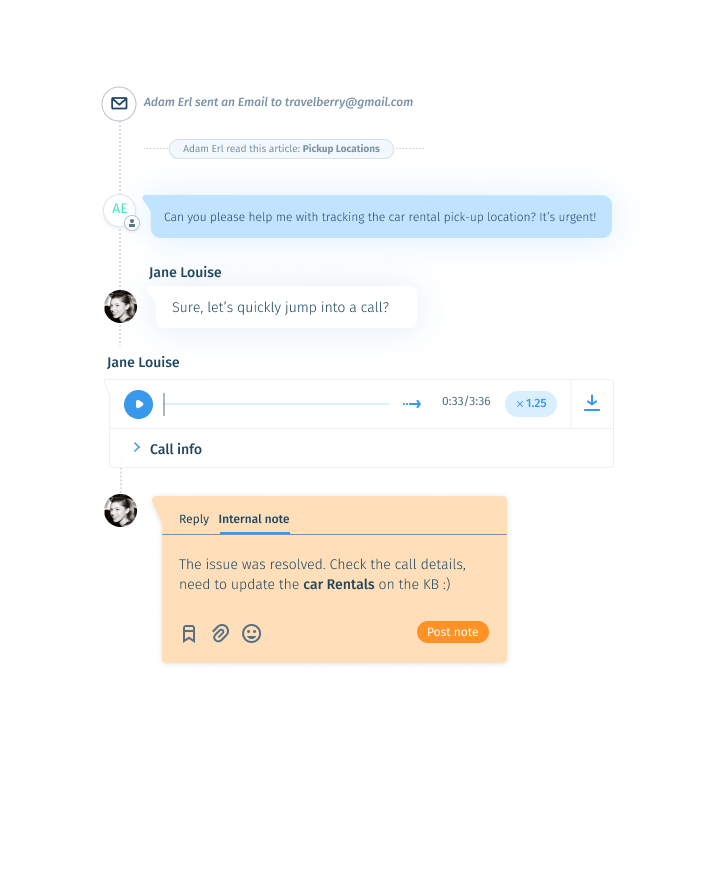Open the emoji picker smiley icon
Viewport: 724px width, 875px height.
pos(251,633)
